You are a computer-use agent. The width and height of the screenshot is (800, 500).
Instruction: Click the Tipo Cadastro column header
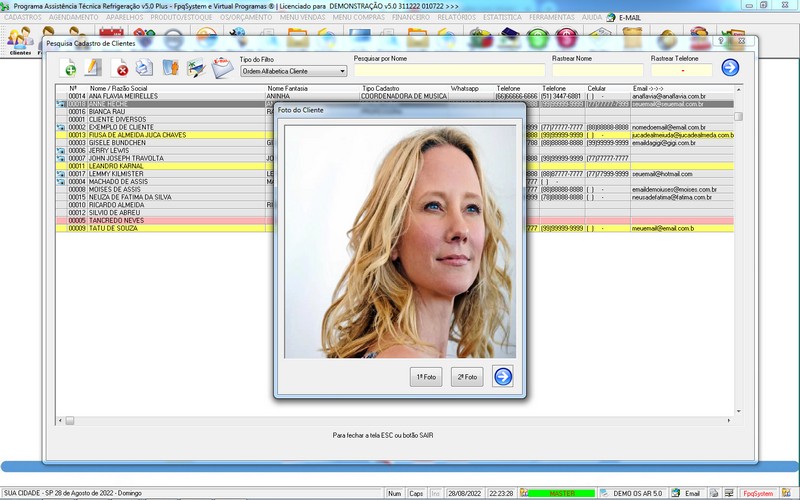[381, 89]
